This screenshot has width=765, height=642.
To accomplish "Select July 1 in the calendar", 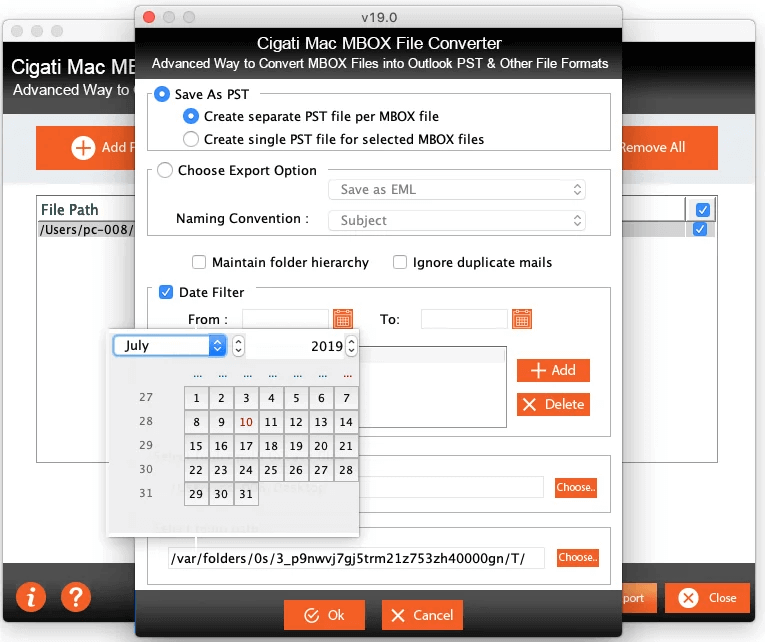I will point(196,398).
